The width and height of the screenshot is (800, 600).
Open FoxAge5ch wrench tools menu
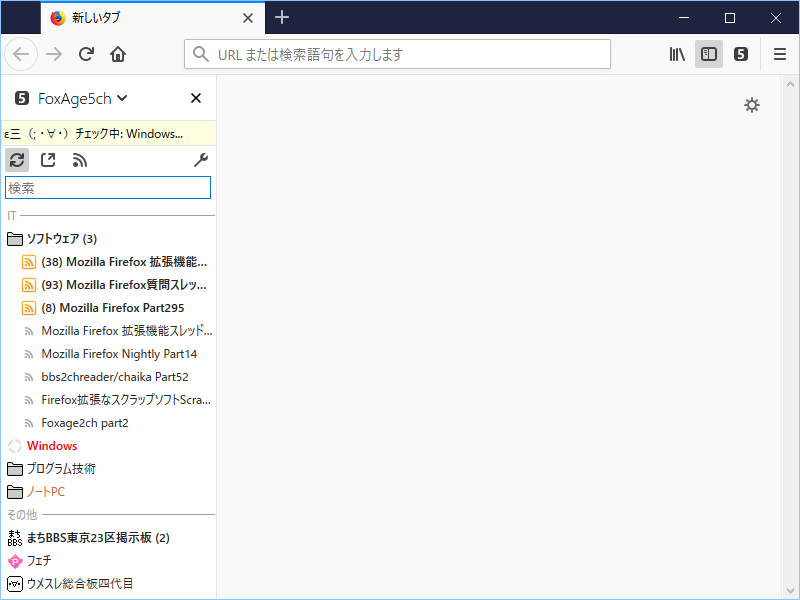click(x=201, y=160)
